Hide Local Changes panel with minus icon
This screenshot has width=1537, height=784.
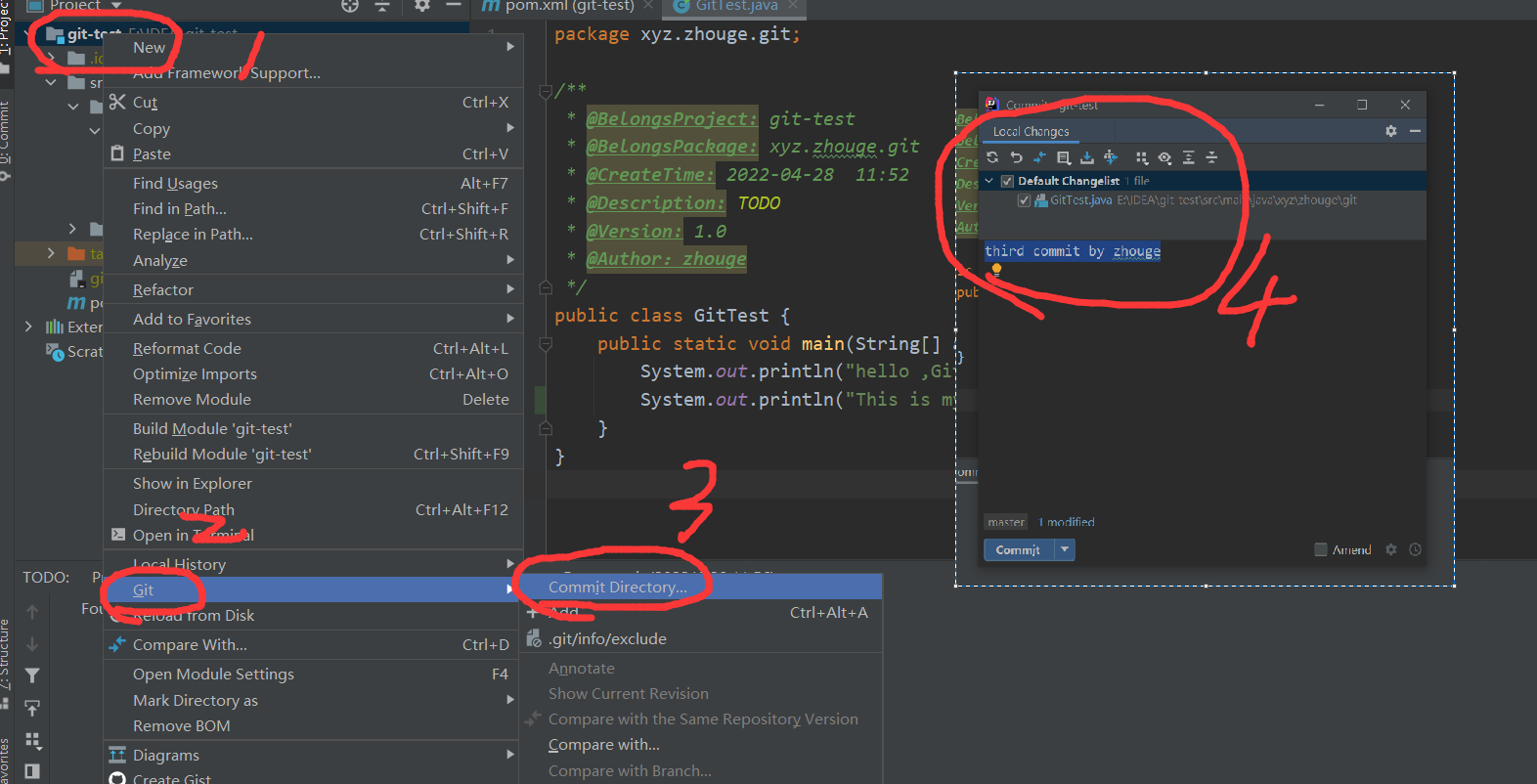1415,131
